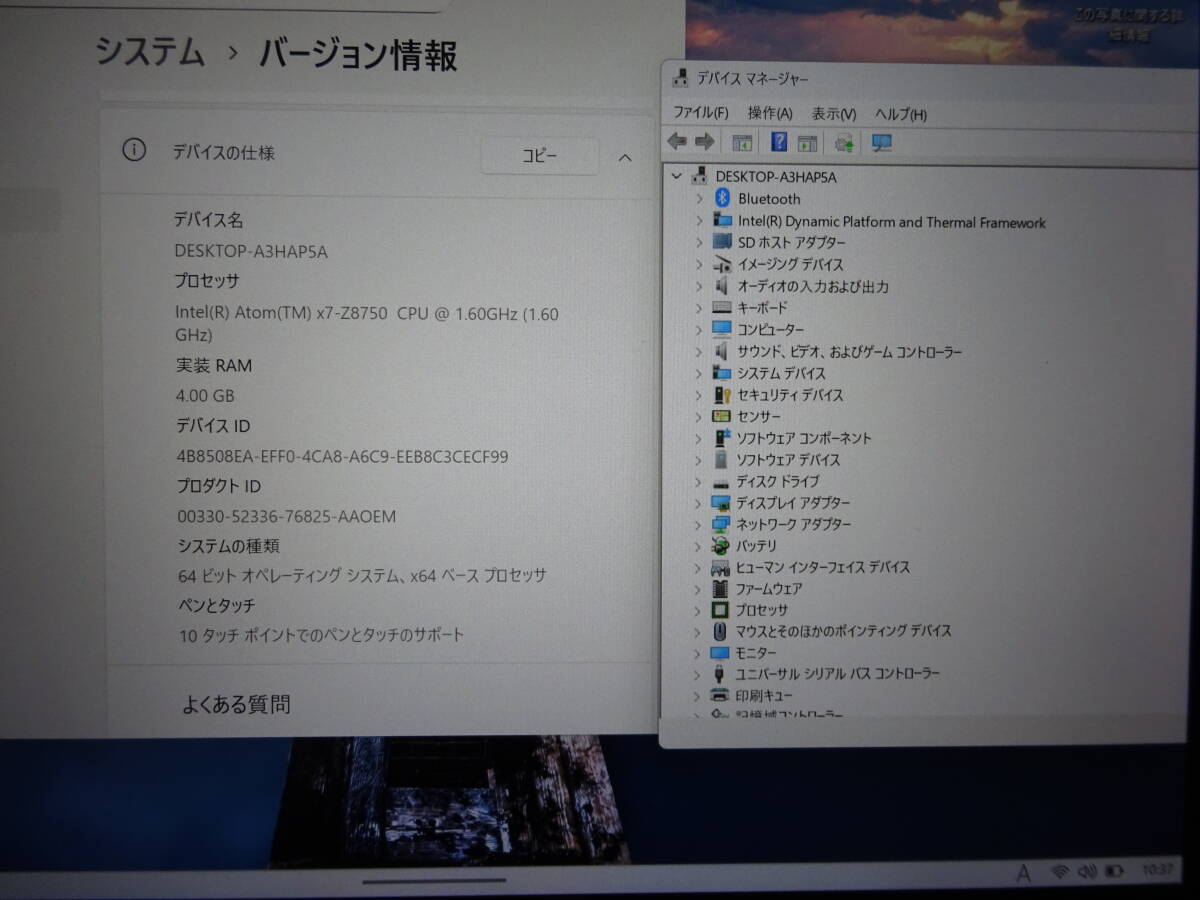The image size is (1200, 900).
Task: Expand the SD ホスト アダプター node
Action: pos(699,243)
